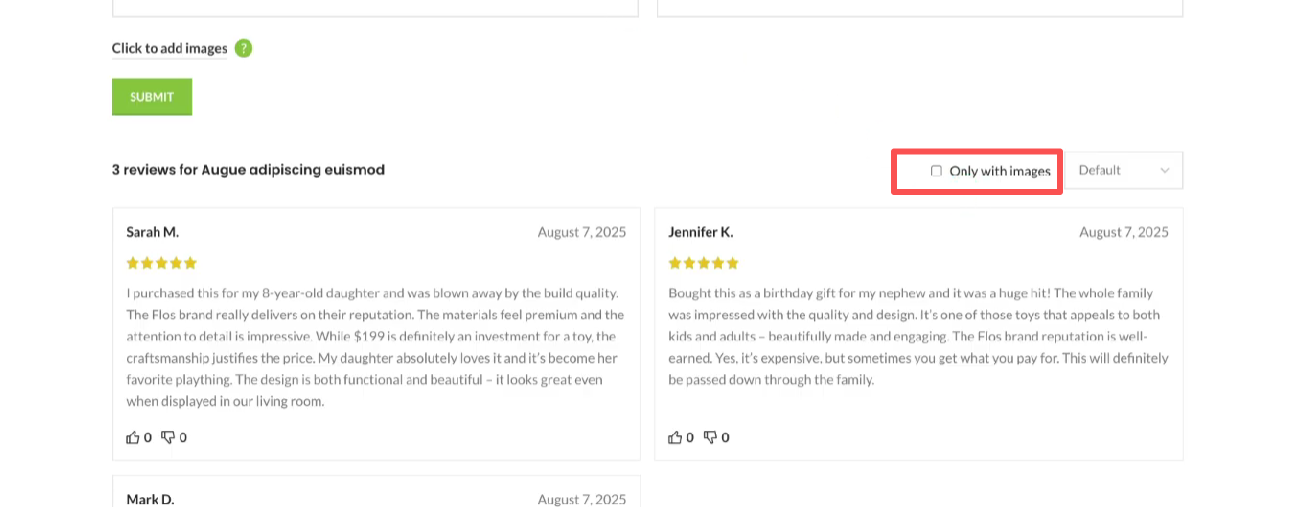Click the right input field above Submit
This screenshot has height=507, width=1299.
pyautogui.click(x=919, y=7)
